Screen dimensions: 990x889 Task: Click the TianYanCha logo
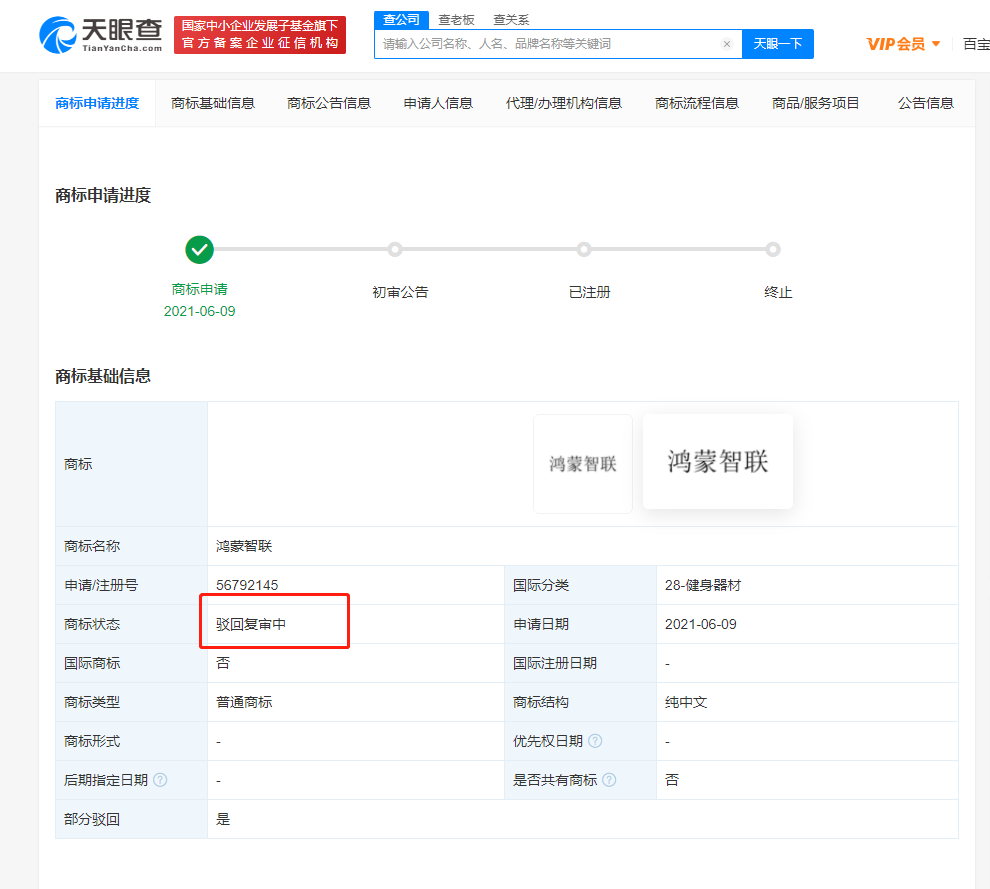(x=101, y=35)
